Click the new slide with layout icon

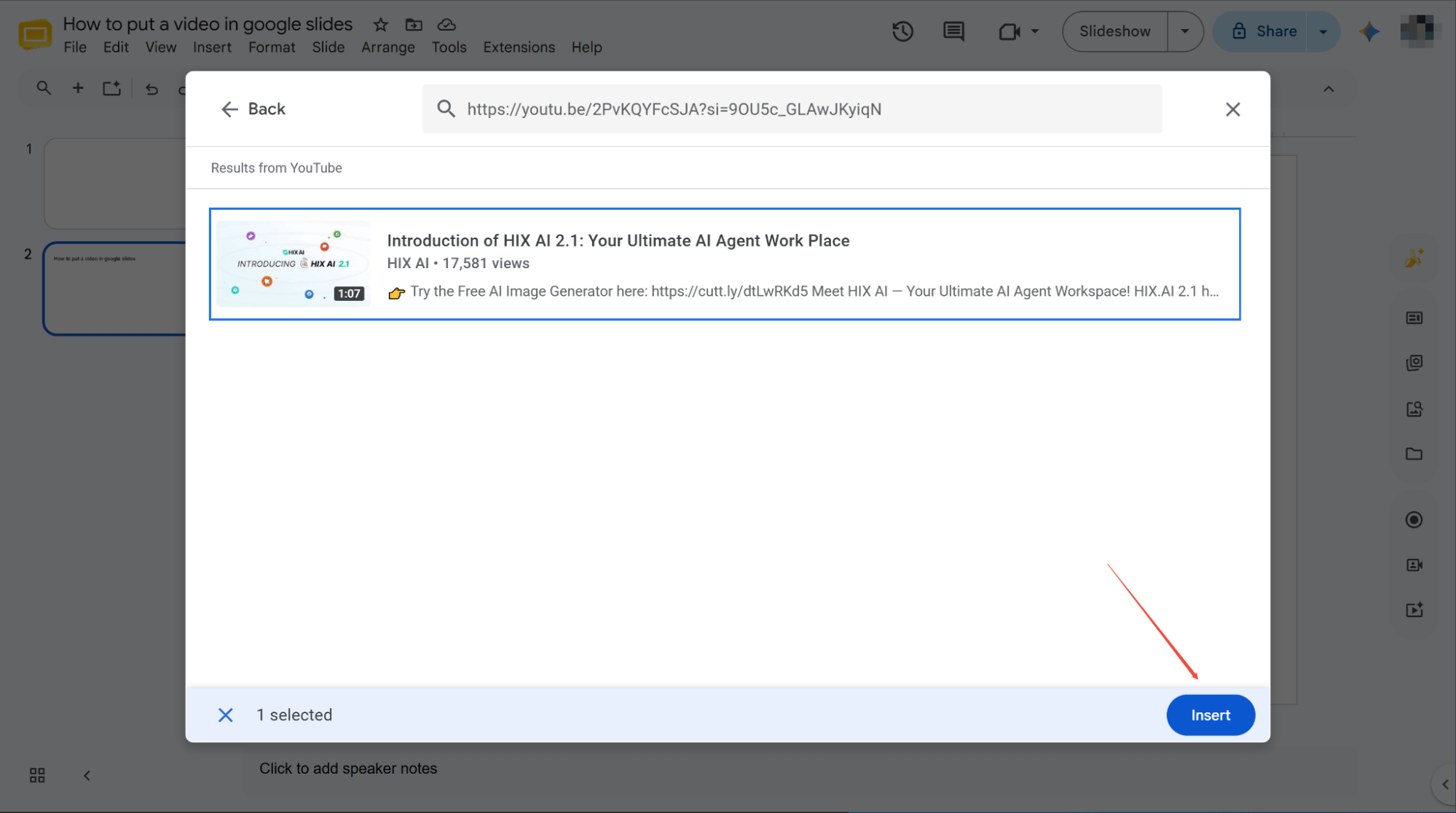(111, 88)
